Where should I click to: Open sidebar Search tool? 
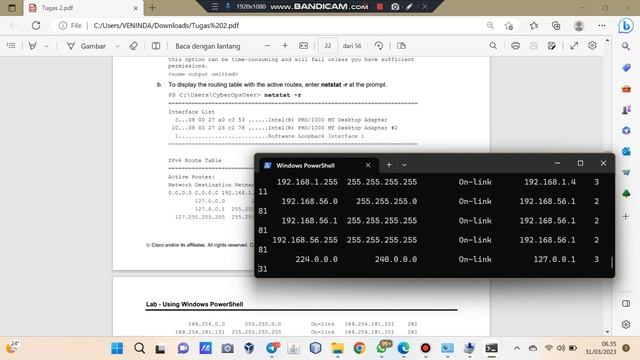(626, 47)
